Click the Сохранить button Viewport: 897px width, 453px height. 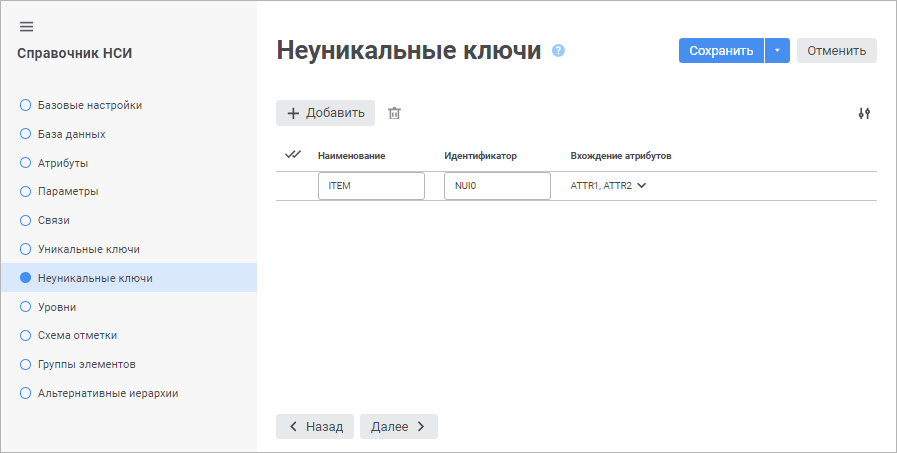click(721, 51)
